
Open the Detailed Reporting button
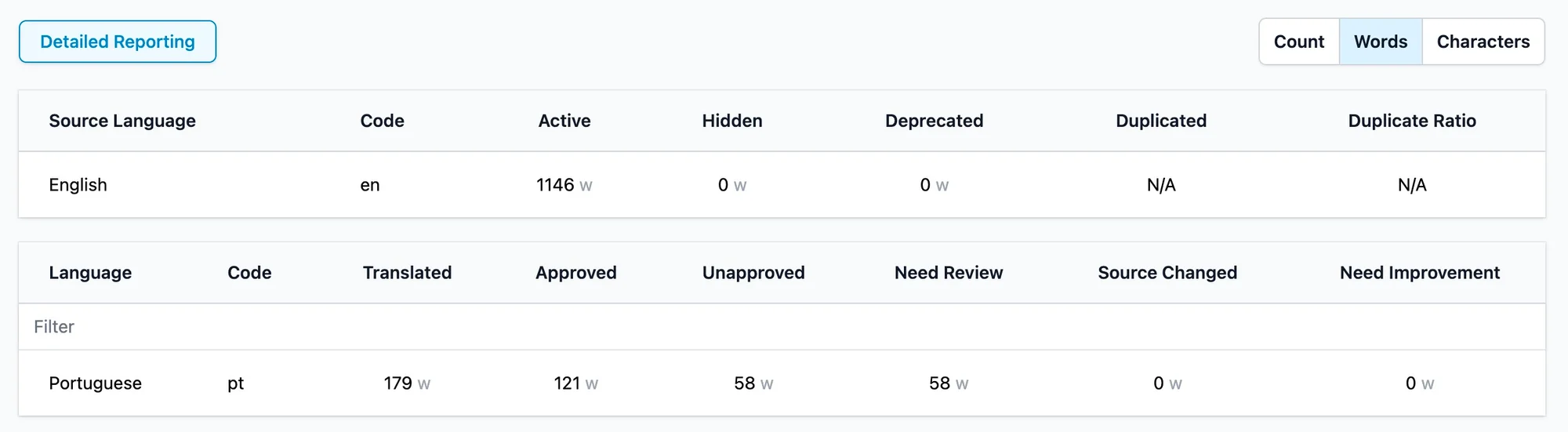coord(118,42)
